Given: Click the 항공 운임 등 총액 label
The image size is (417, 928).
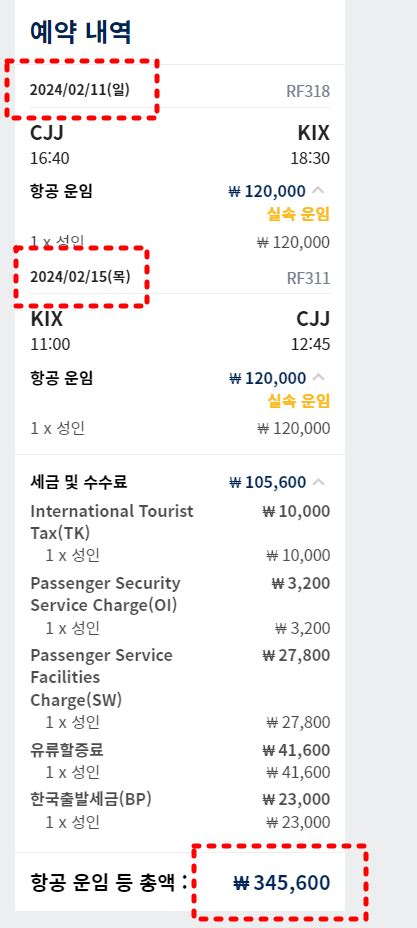Looking at the screenshot, I should tap(109, 882).
